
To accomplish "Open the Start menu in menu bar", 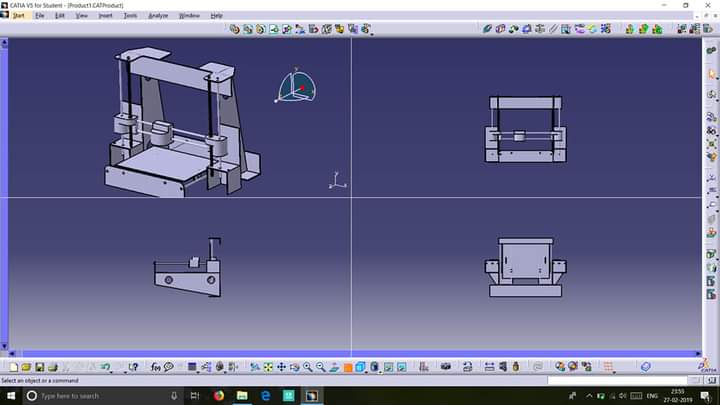I will [x=18, y=16].
